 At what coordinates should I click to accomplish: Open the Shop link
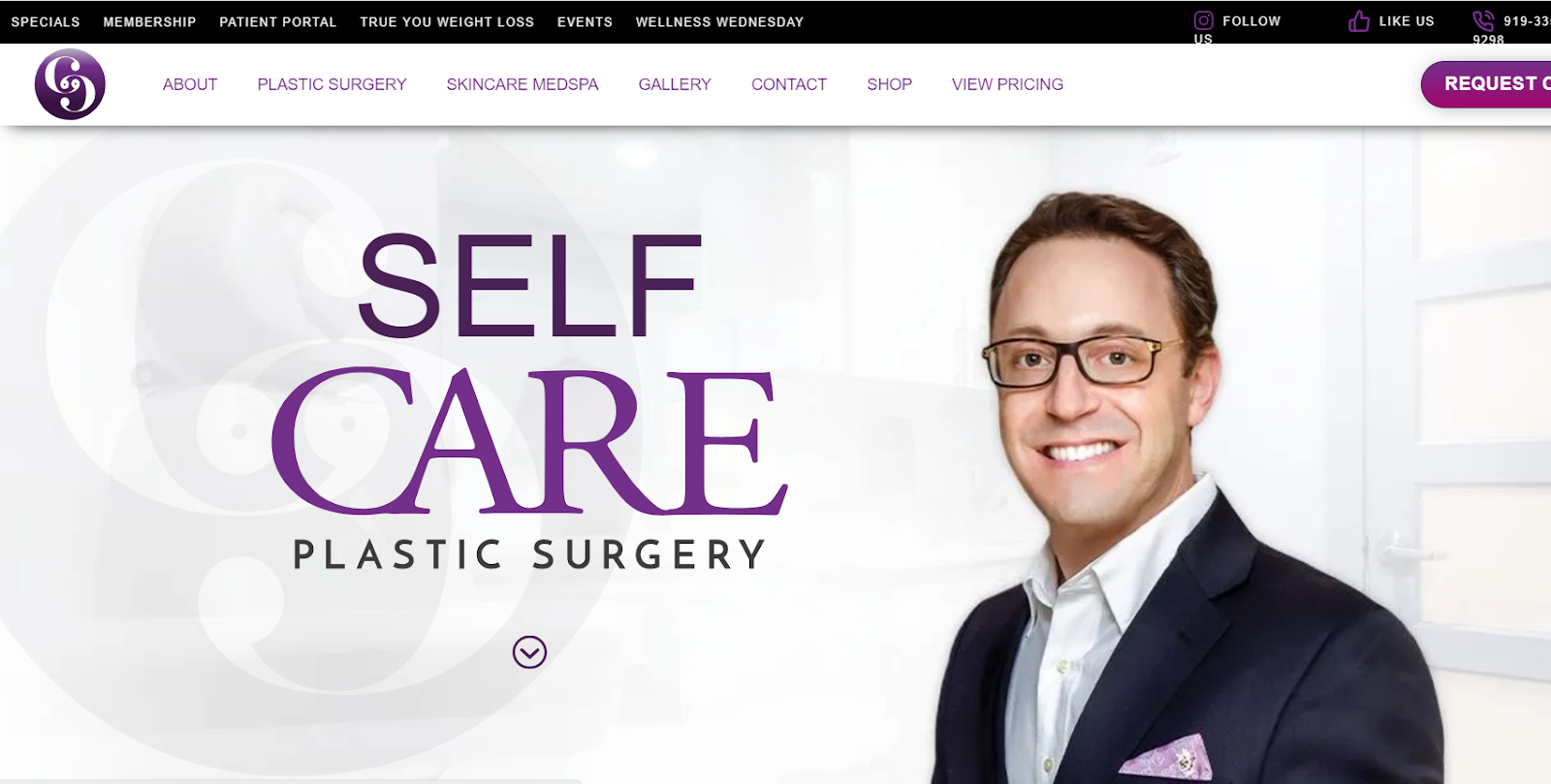(889, 84)
